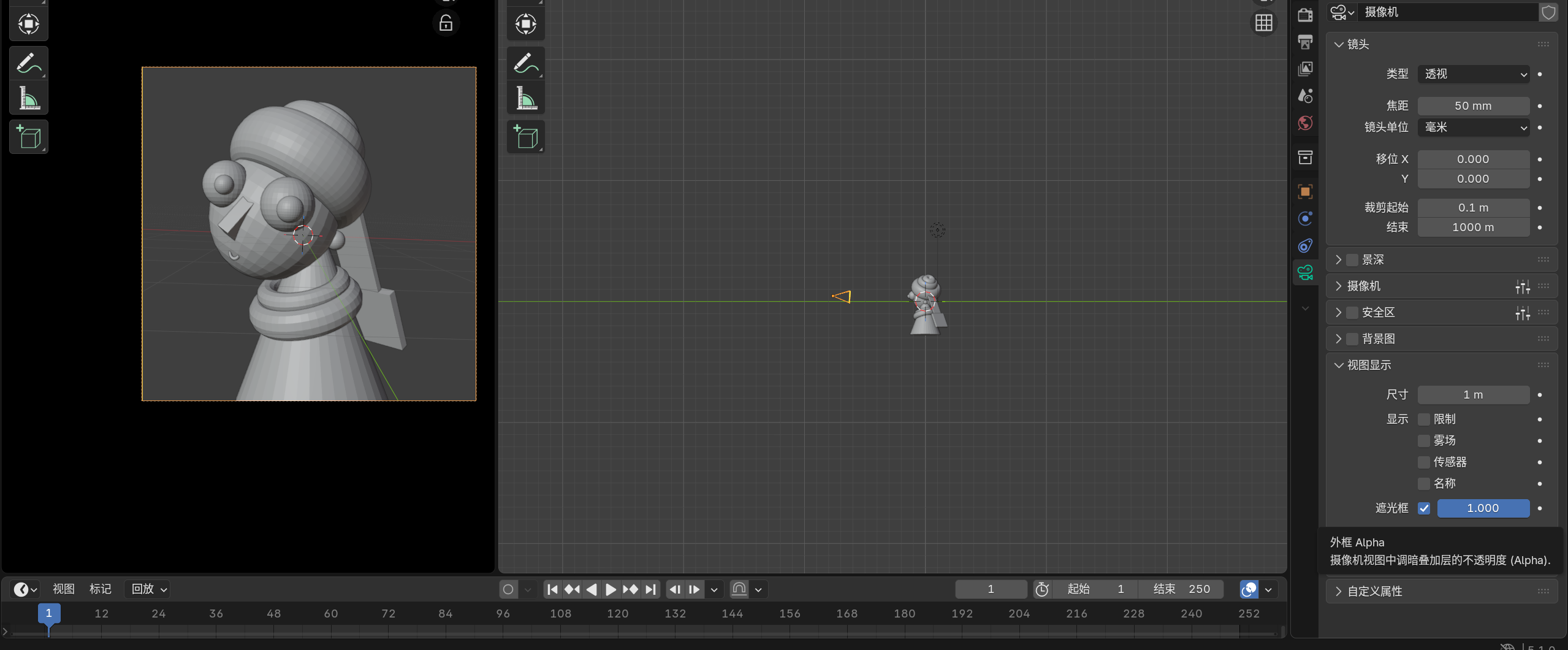Click the 尺寸 1 m field
This screenshot has height=650, width=1568.
click(x=1473, y=394)
